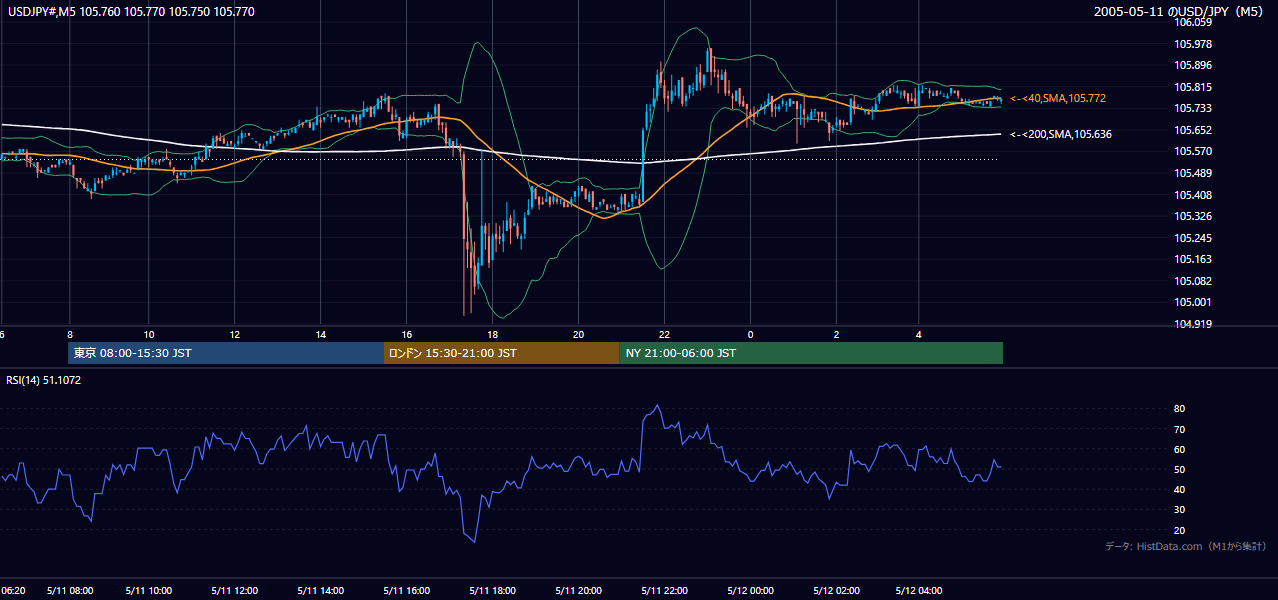
Task: Select the NY 21:00-06:00 JST session bar
Action: pos(811,353)
